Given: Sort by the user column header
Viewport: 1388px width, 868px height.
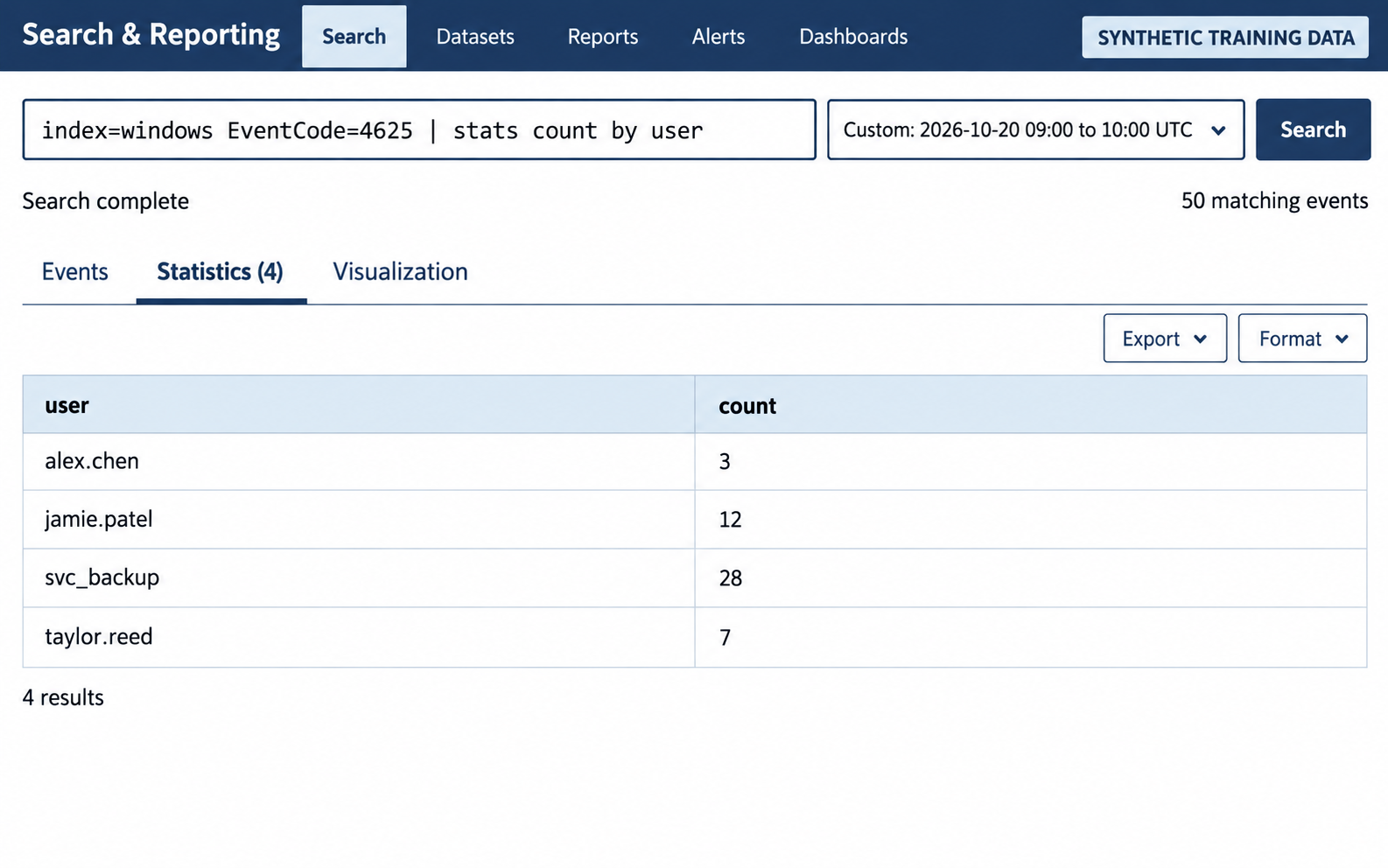Looking at the screenshot, I should coord(359,405).
